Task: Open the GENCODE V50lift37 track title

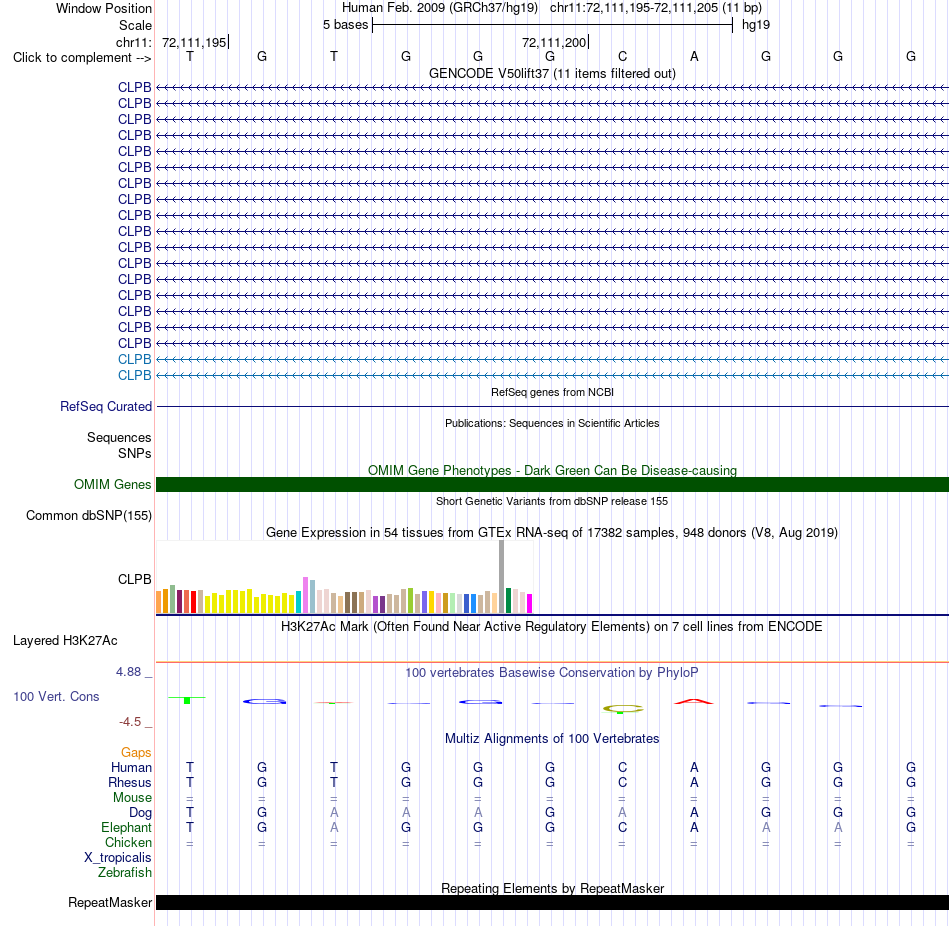Action: point(552,73)
